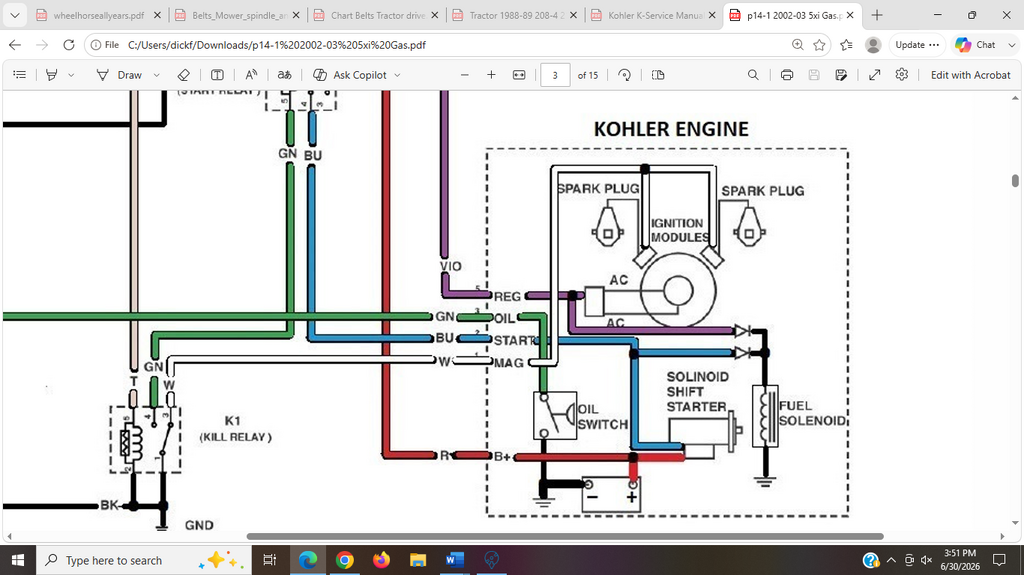
Task: Expand the Ask Copilot dropdown
Action: click(397, 75)
